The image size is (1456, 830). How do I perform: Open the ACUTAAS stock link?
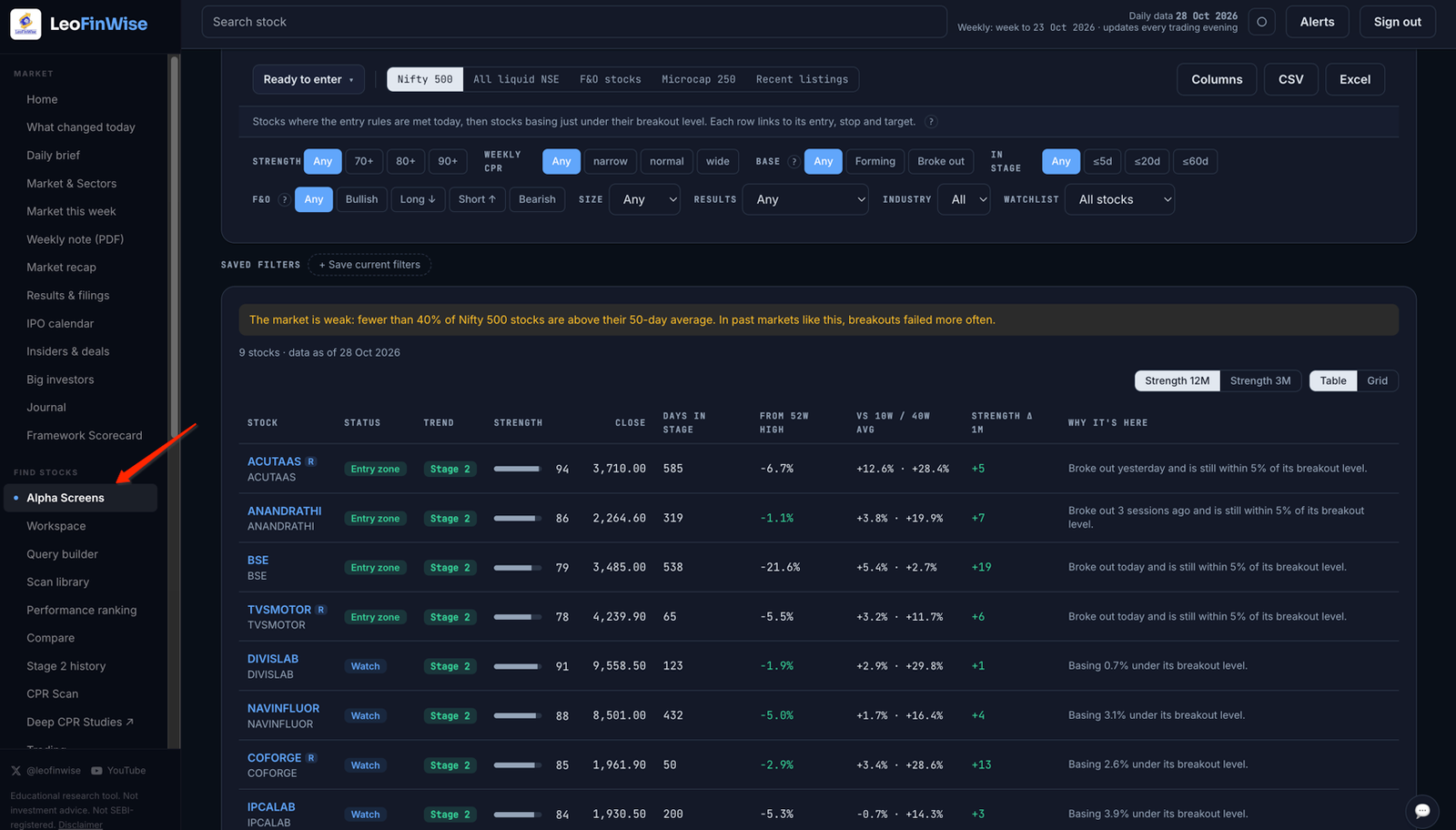pyautogui.click(x=274, y=461)
